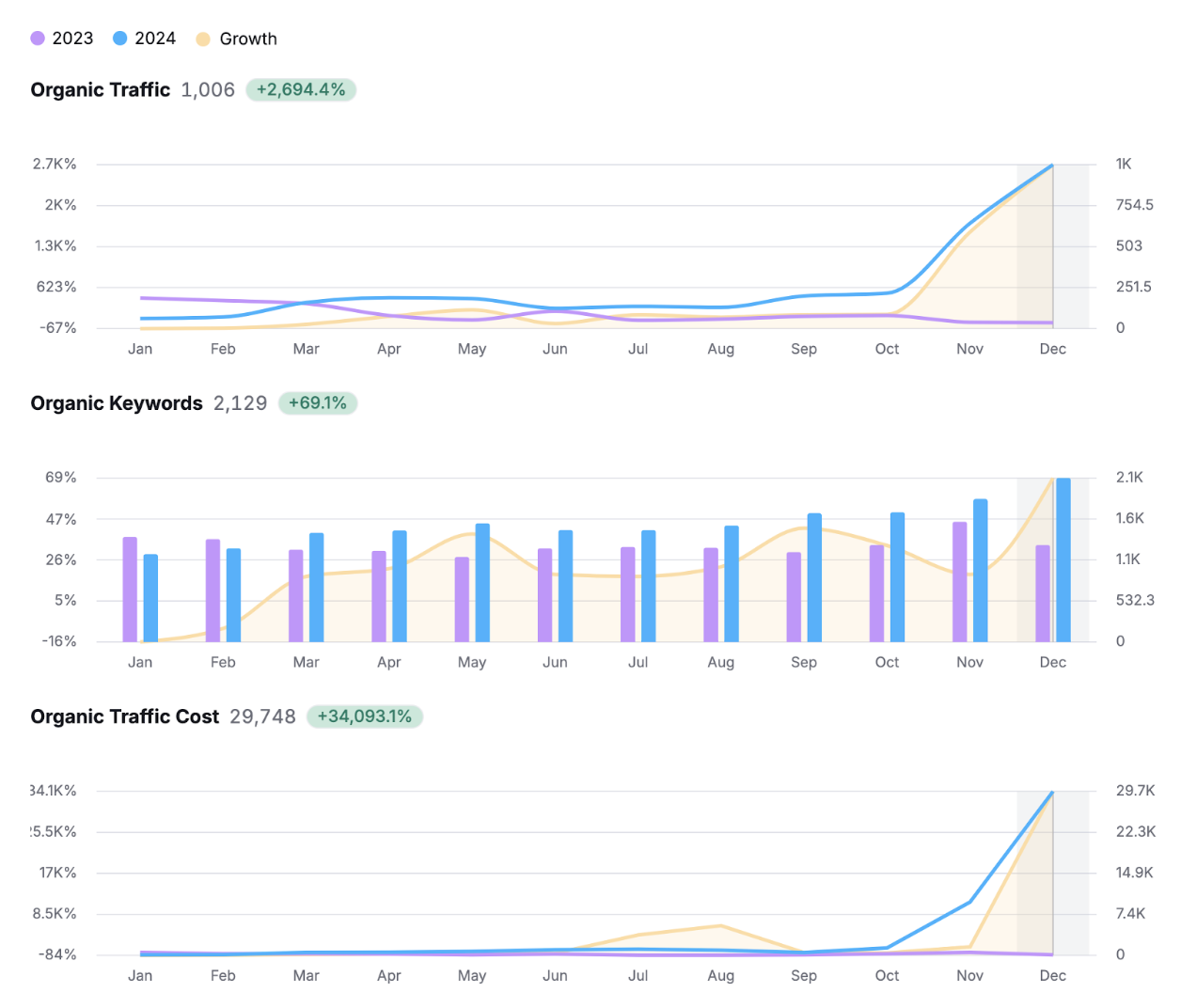This screenshot has width=1181, height=1008.
Task: Click the yellow Growth legend color dot
Action: point(202,39)
